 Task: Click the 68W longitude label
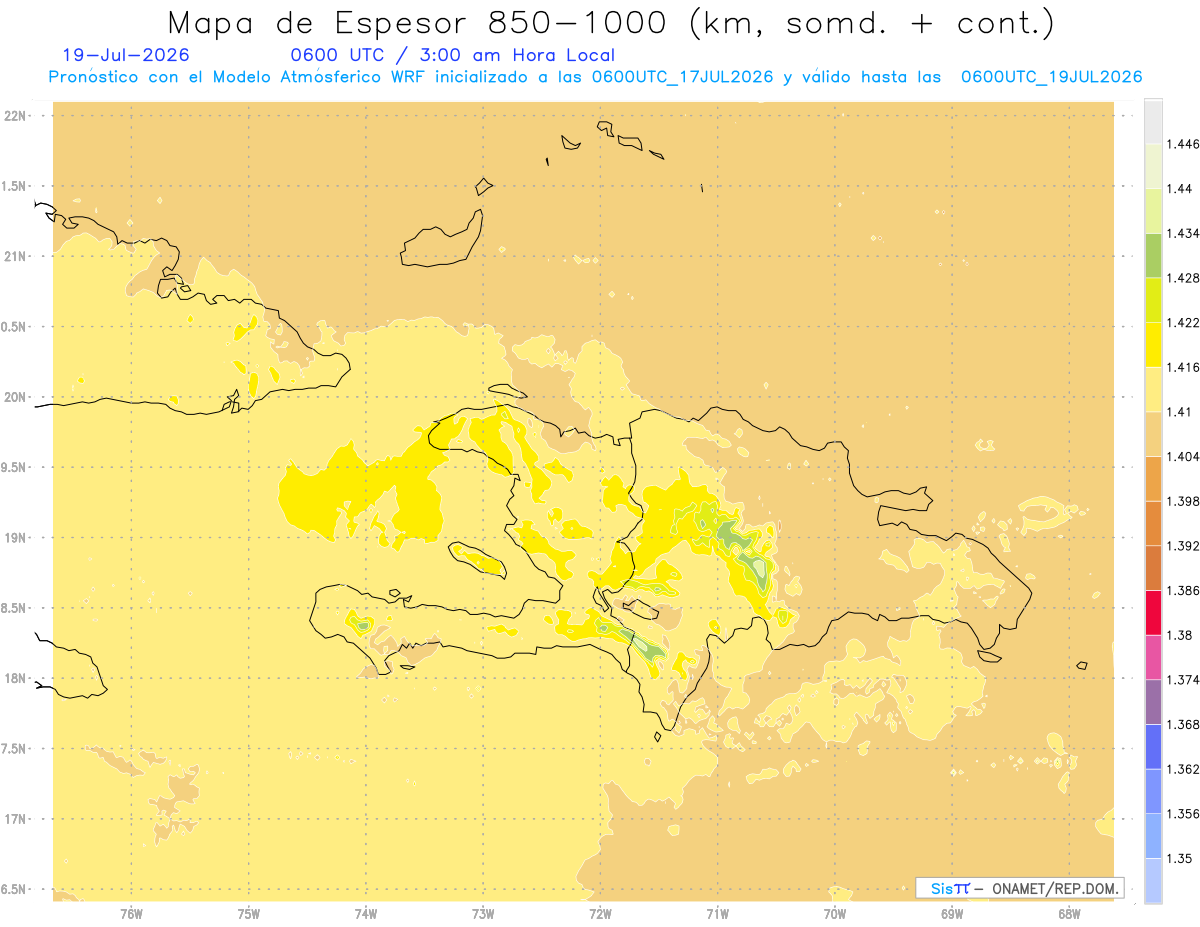[x=1069, y=913]
